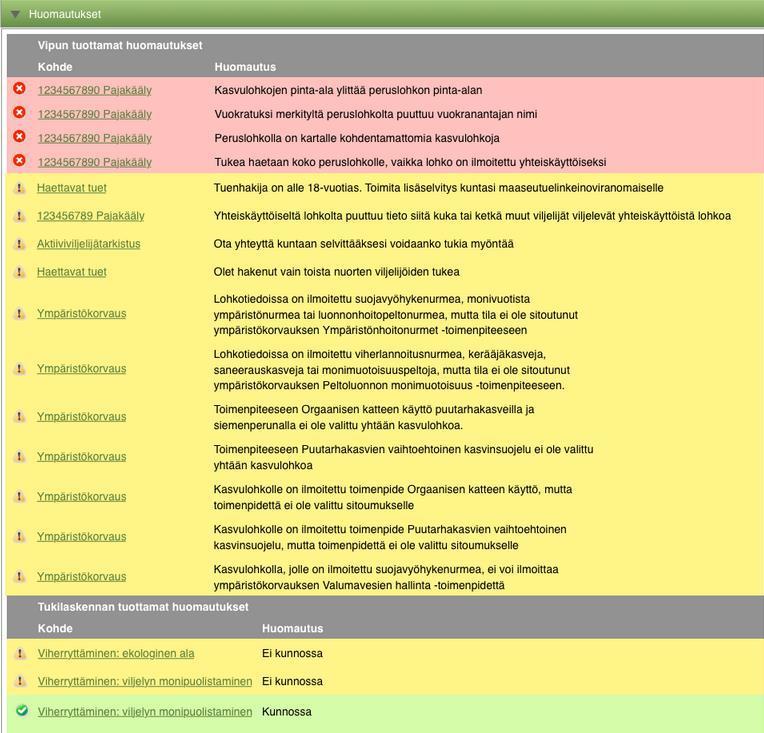This screenshot has width=764, height=733.
Task: Click the text starting 'Tuenhakija on alle 18-vuotias'
Action: (439, 188)
